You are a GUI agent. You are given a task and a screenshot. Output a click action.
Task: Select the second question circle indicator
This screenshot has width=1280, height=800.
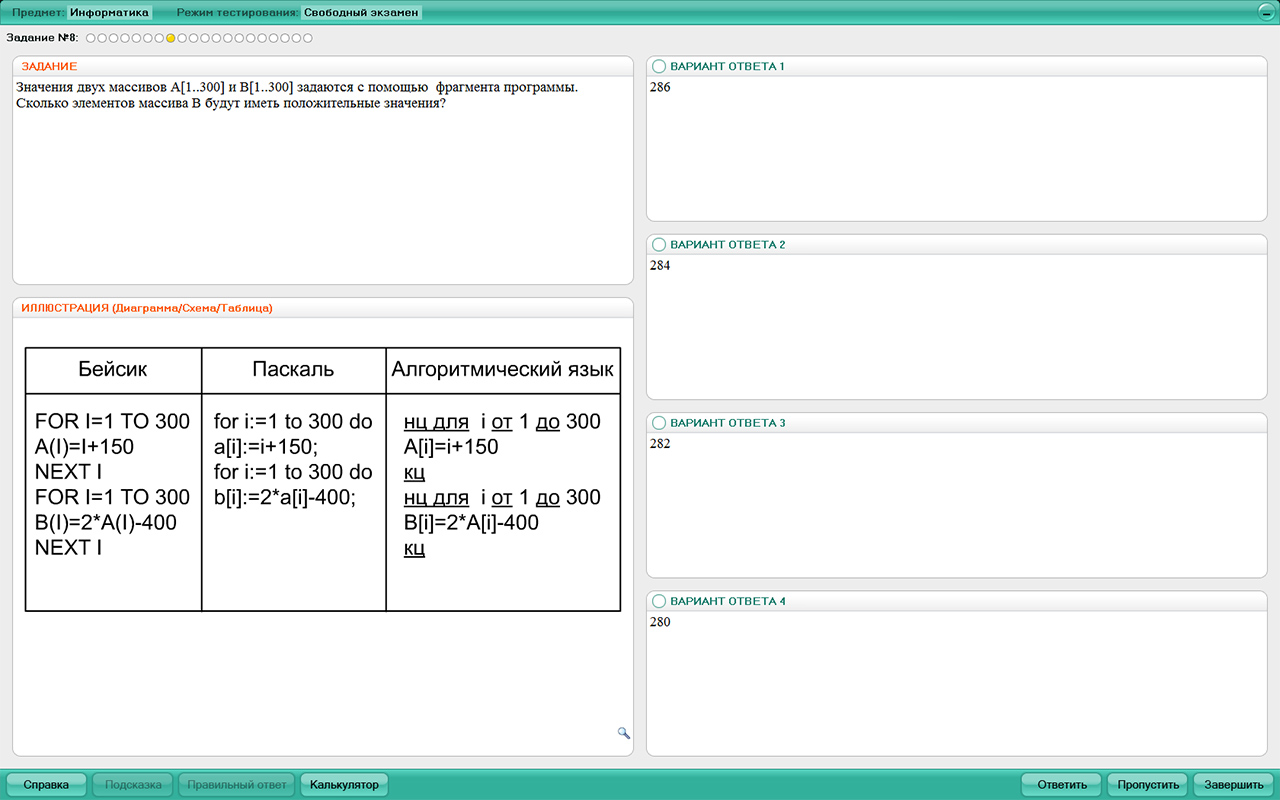pos(102,38)
